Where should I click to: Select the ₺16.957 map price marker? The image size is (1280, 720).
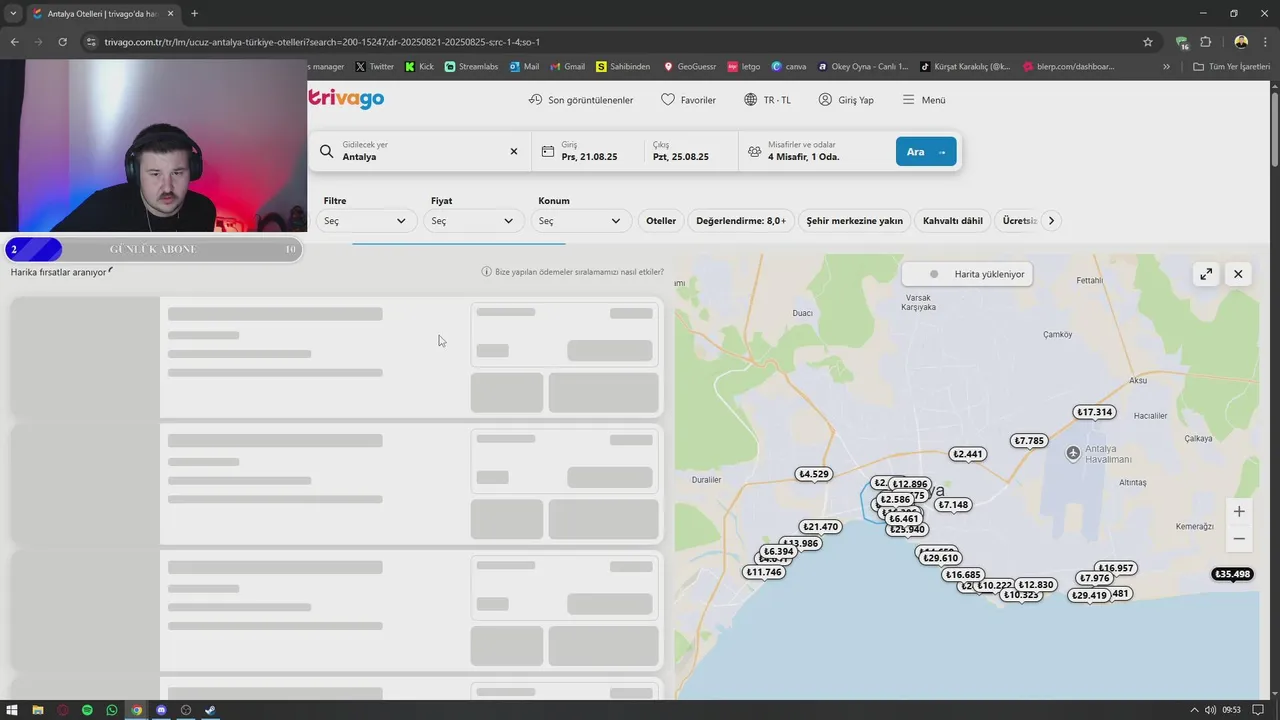pyautogui.click(x=1115, y=568)
